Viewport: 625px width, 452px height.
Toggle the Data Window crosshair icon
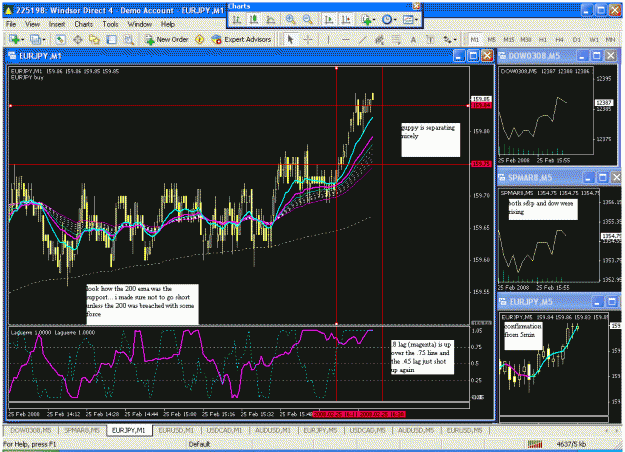[x=77, y=39]
